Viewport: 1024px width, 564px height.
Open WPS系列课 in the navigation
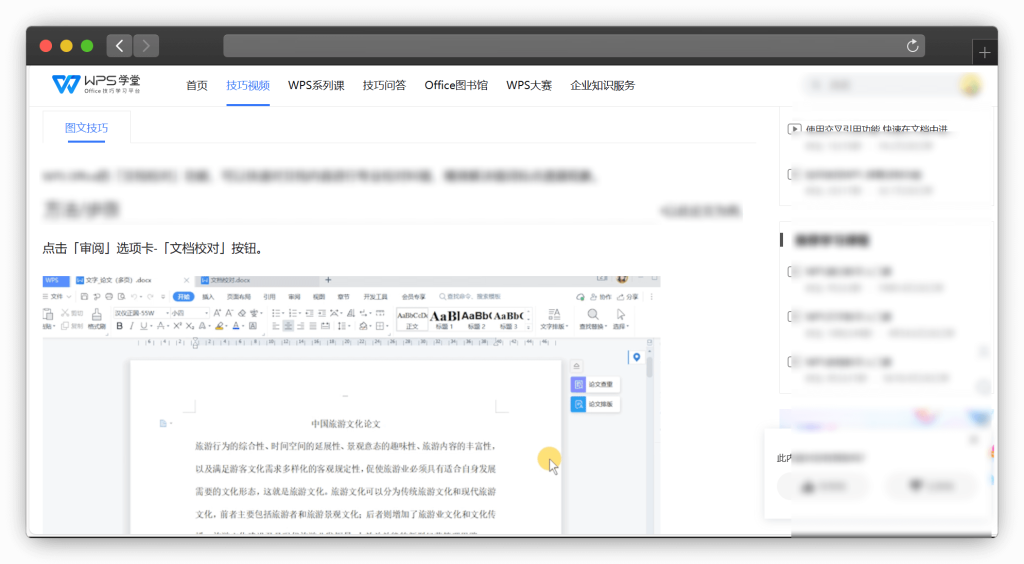pyautogui.click(x=316, y=86)
